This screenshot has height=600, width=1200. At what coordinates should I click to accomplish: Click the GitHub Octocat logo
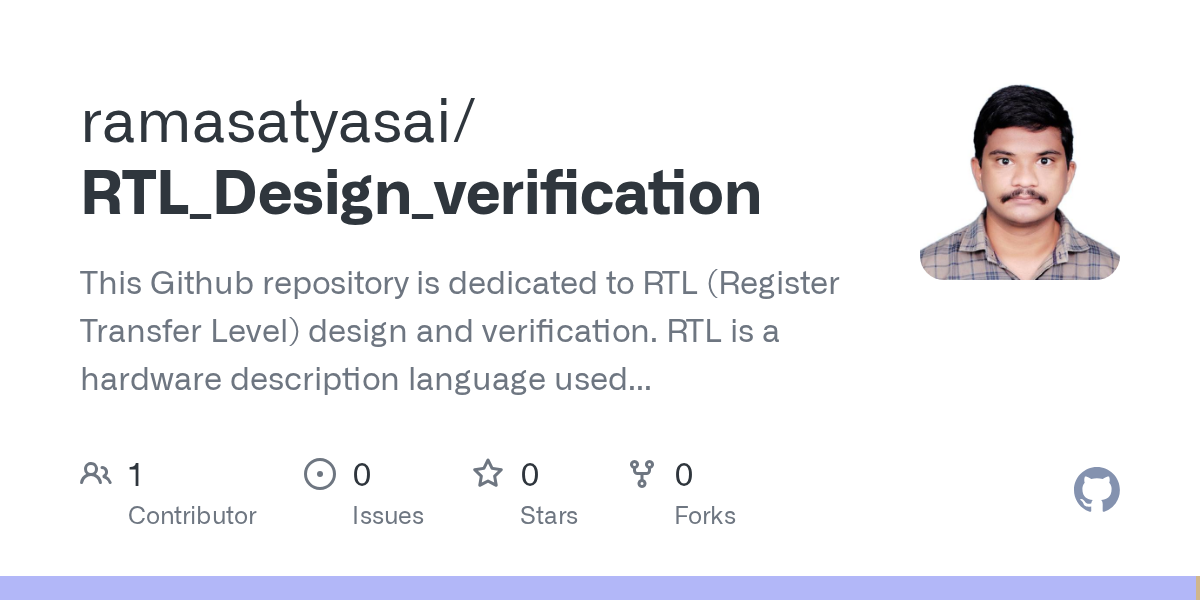click(x=1097, y=490)
